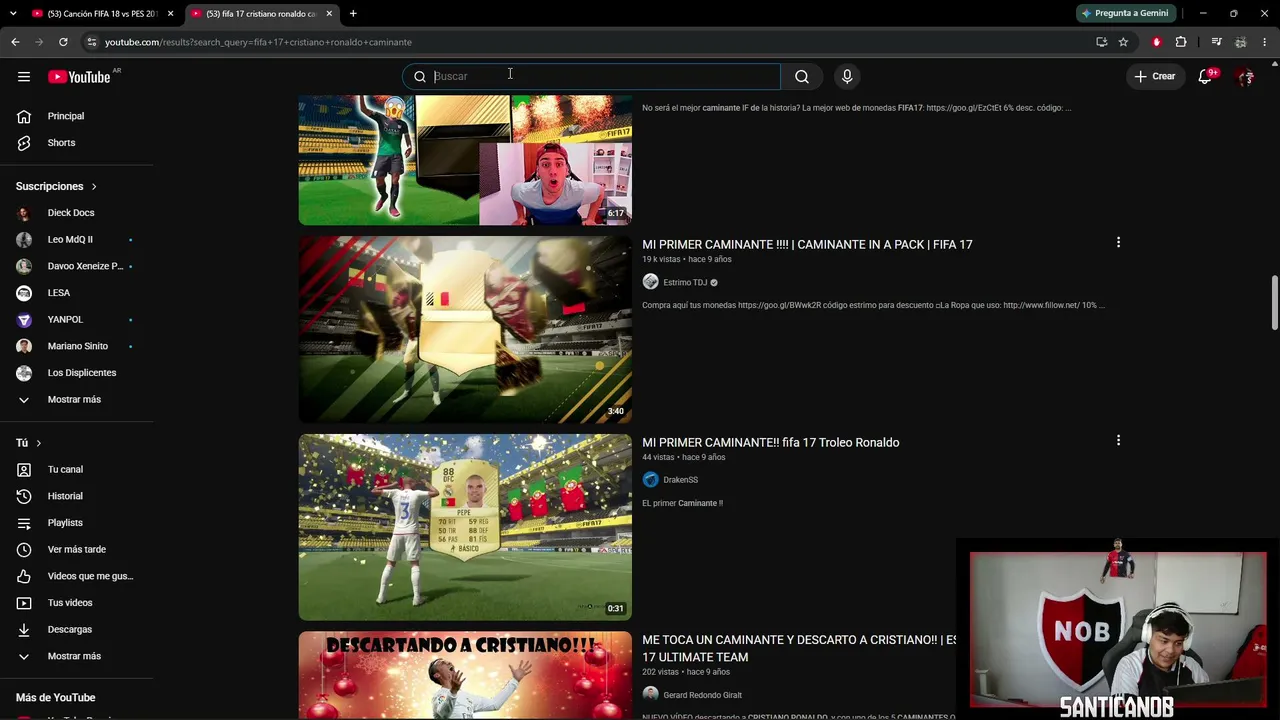Open the notifications bell
The image size is (1280, 720).
(1206, 76)
